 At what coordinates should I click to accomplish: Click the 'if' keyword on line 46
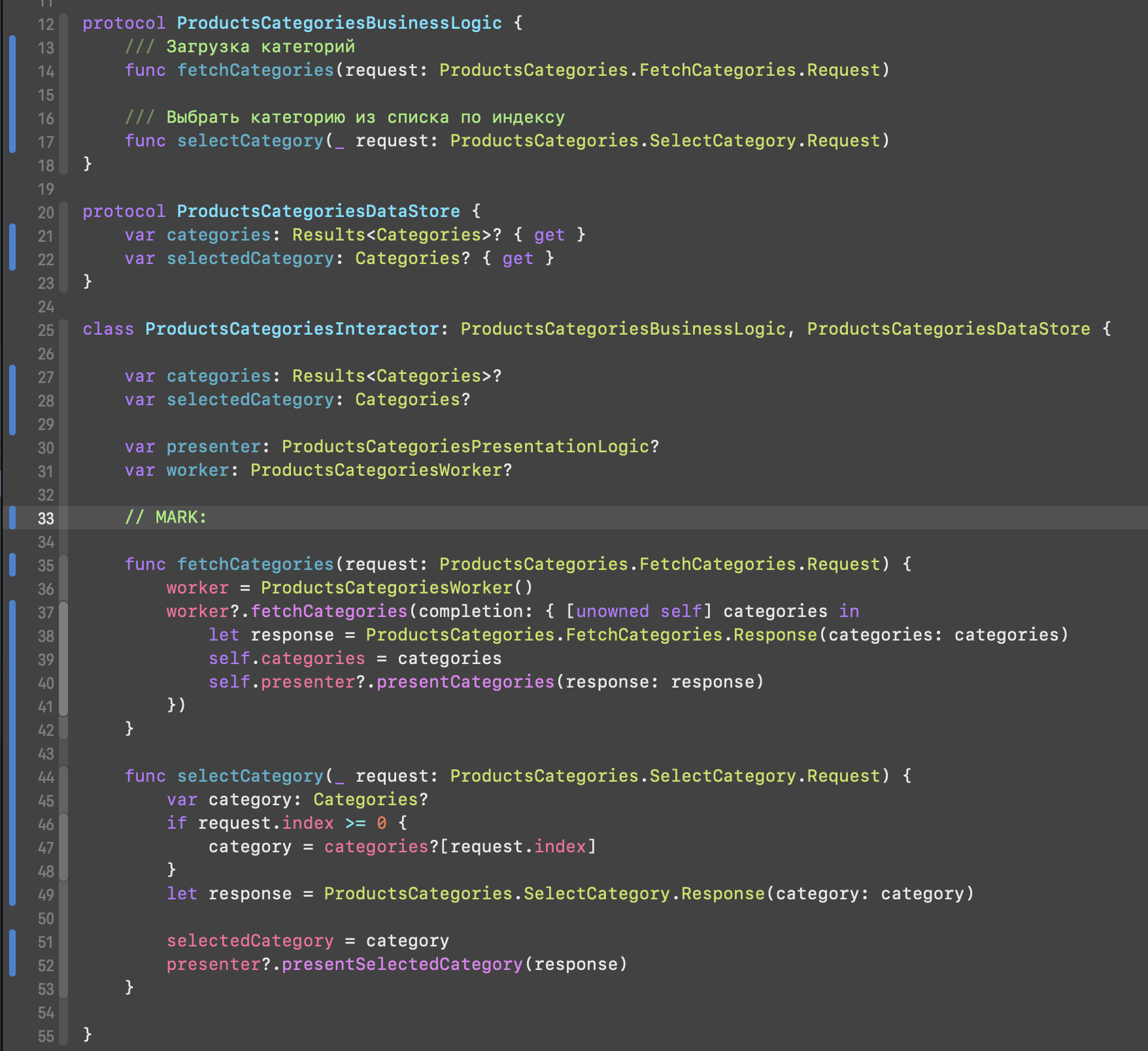177,823
